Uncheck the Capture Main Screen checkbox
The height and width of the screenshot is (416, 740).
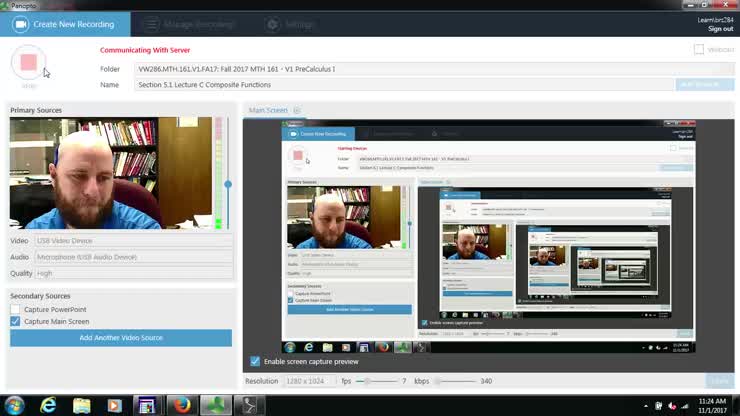click(x=15, y=322)
